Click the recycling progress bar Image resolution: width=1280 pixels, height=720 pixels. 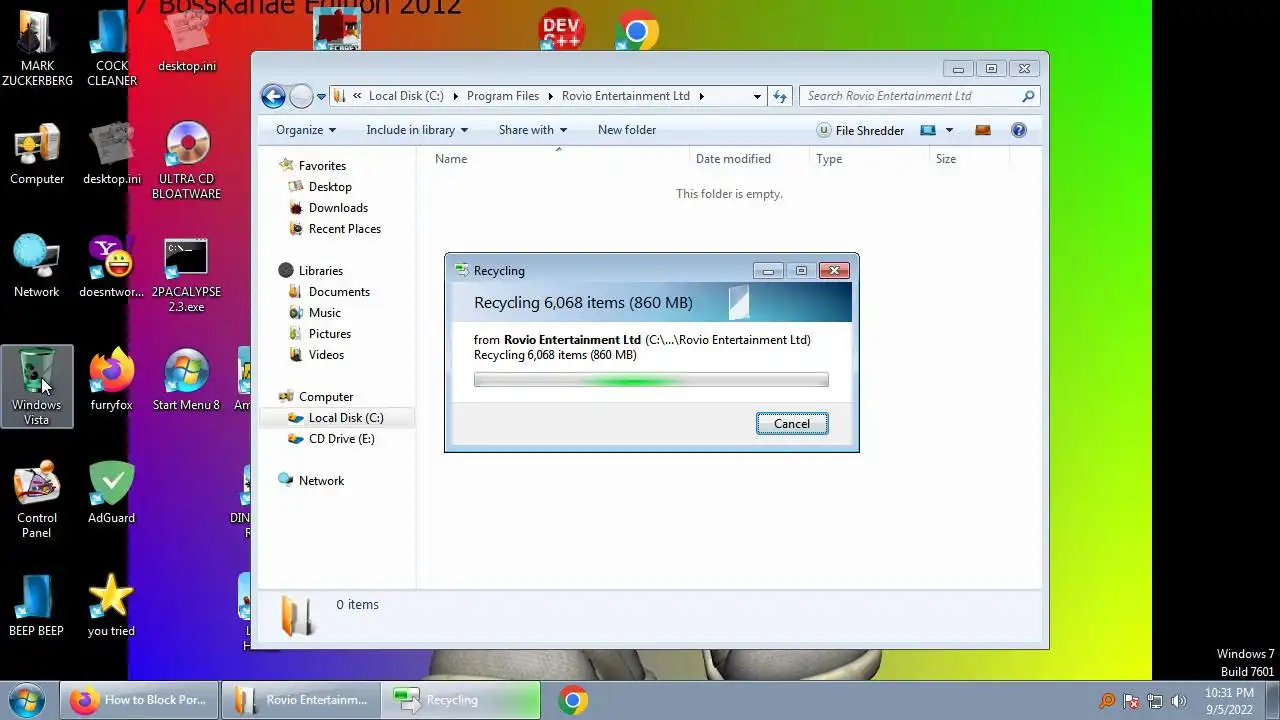pyautogui.click(x=651, y=380)
